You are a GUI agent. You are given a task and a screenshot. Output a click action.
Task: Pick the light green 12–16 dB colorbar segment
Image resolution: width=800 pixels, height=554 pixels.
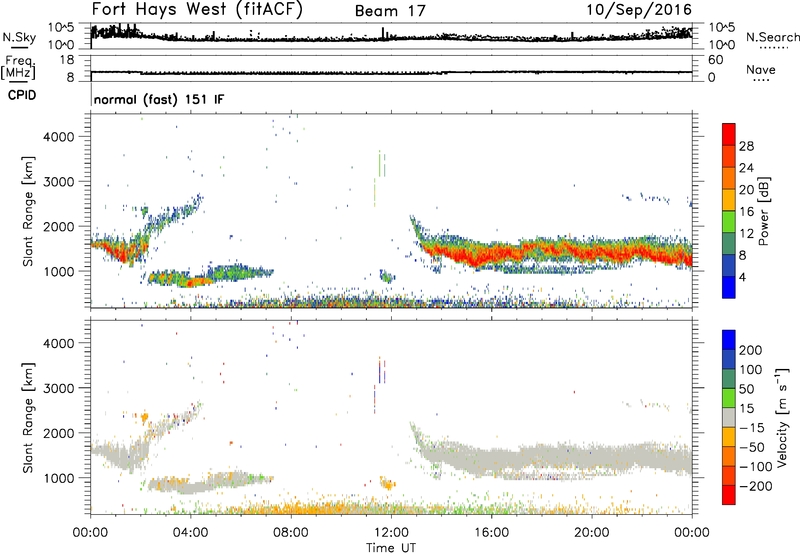pyautogui.click(x=729, y=222)
